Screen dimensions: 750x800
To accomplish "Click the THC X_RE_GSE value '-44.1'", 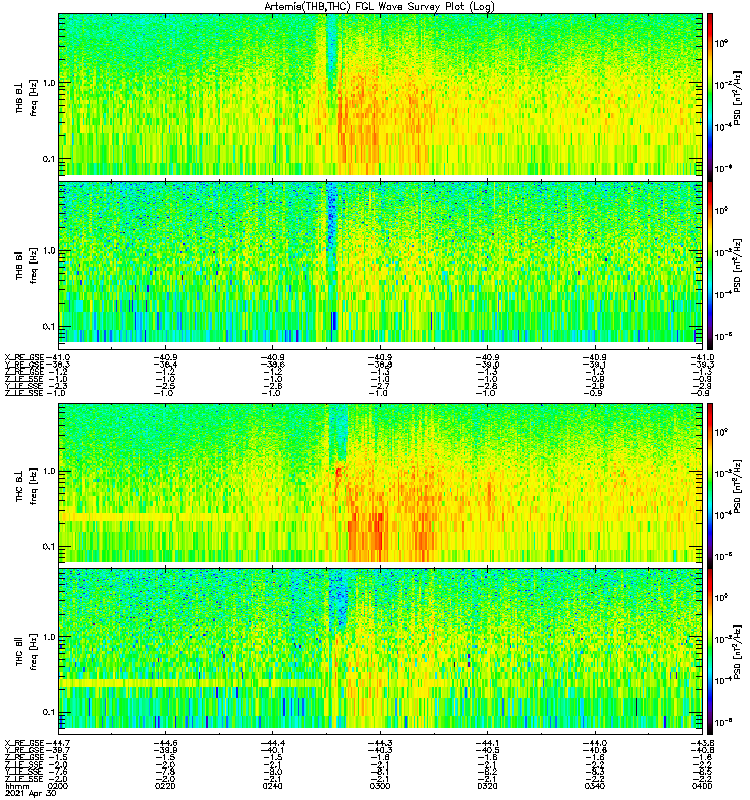I will [x=487, y=743].
